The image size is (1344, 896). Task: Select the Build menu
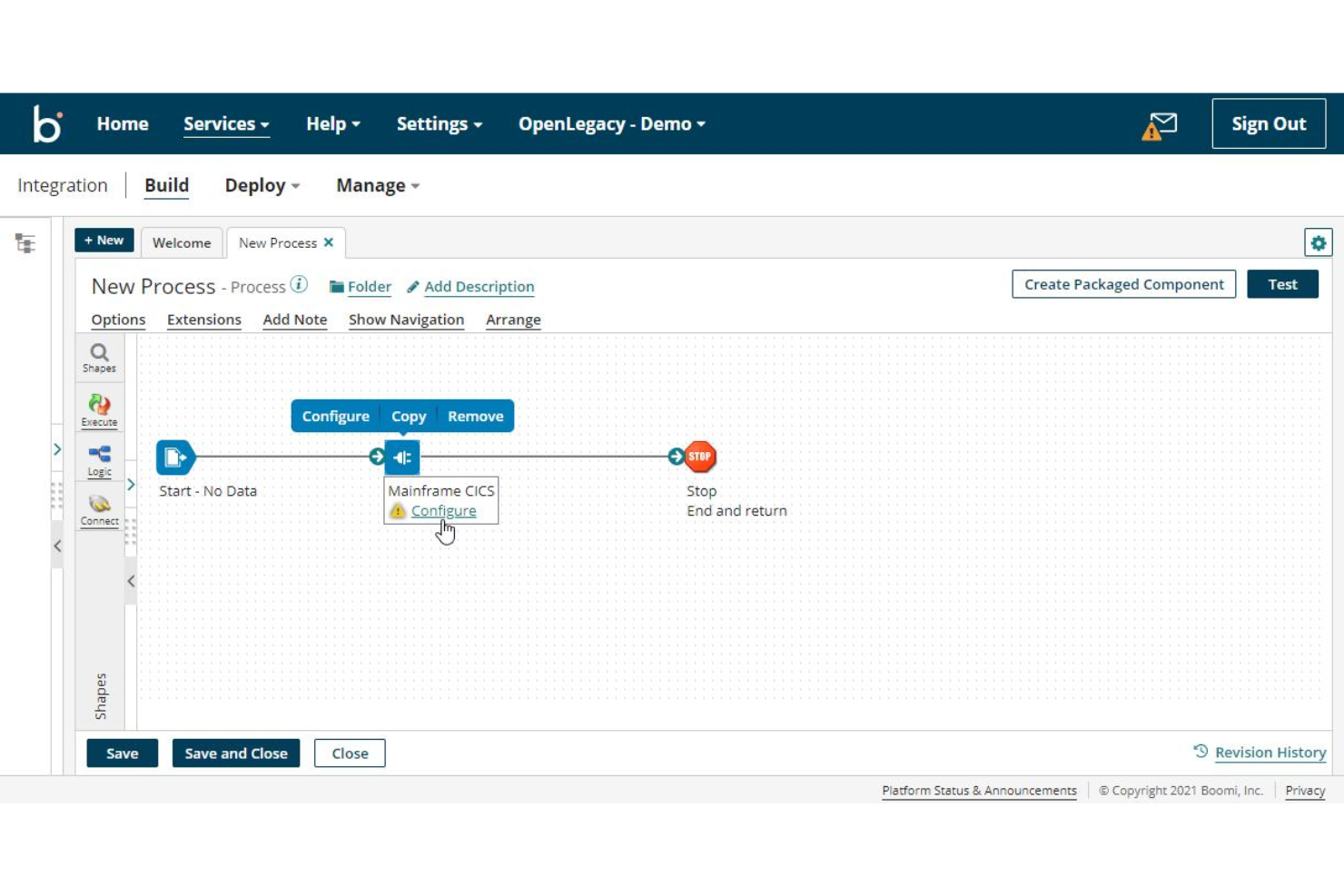pos(167,185)
